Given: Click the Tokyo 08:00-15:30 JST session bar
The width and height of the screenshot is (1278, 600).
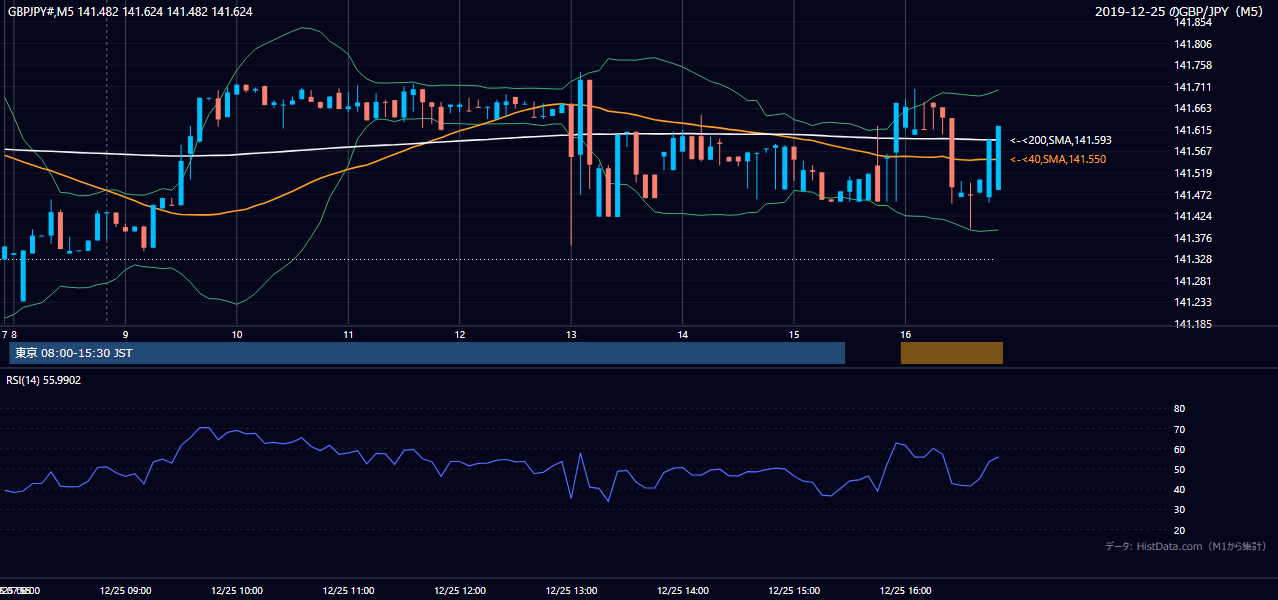Looking at the screenshot, I should click(427, 353).
